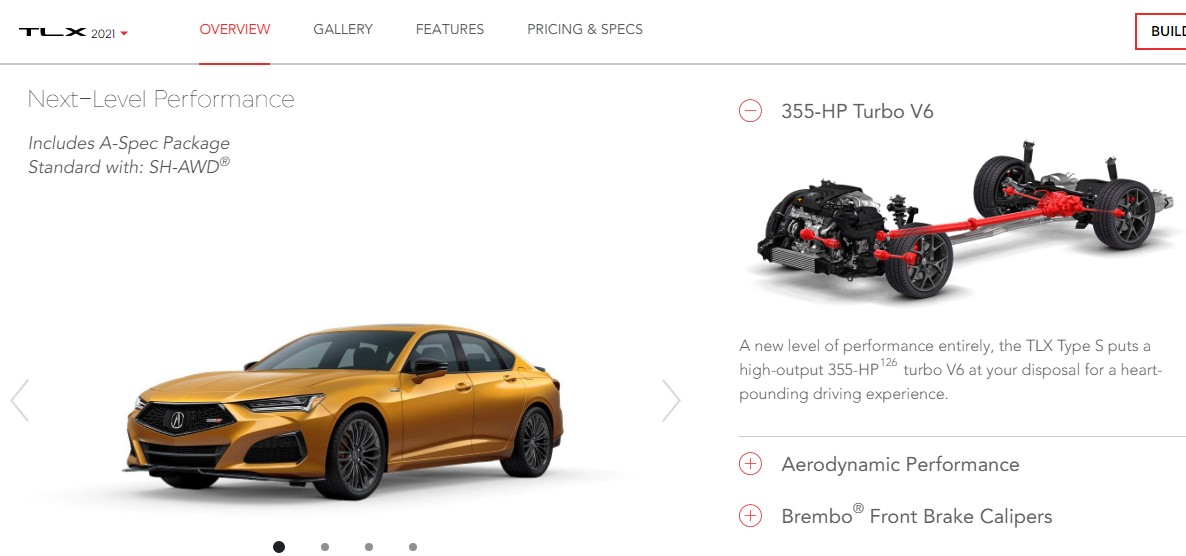Select the third carousel dot
The width and height of the screenshot is (1186, 556).
click(x=368, y=547)
